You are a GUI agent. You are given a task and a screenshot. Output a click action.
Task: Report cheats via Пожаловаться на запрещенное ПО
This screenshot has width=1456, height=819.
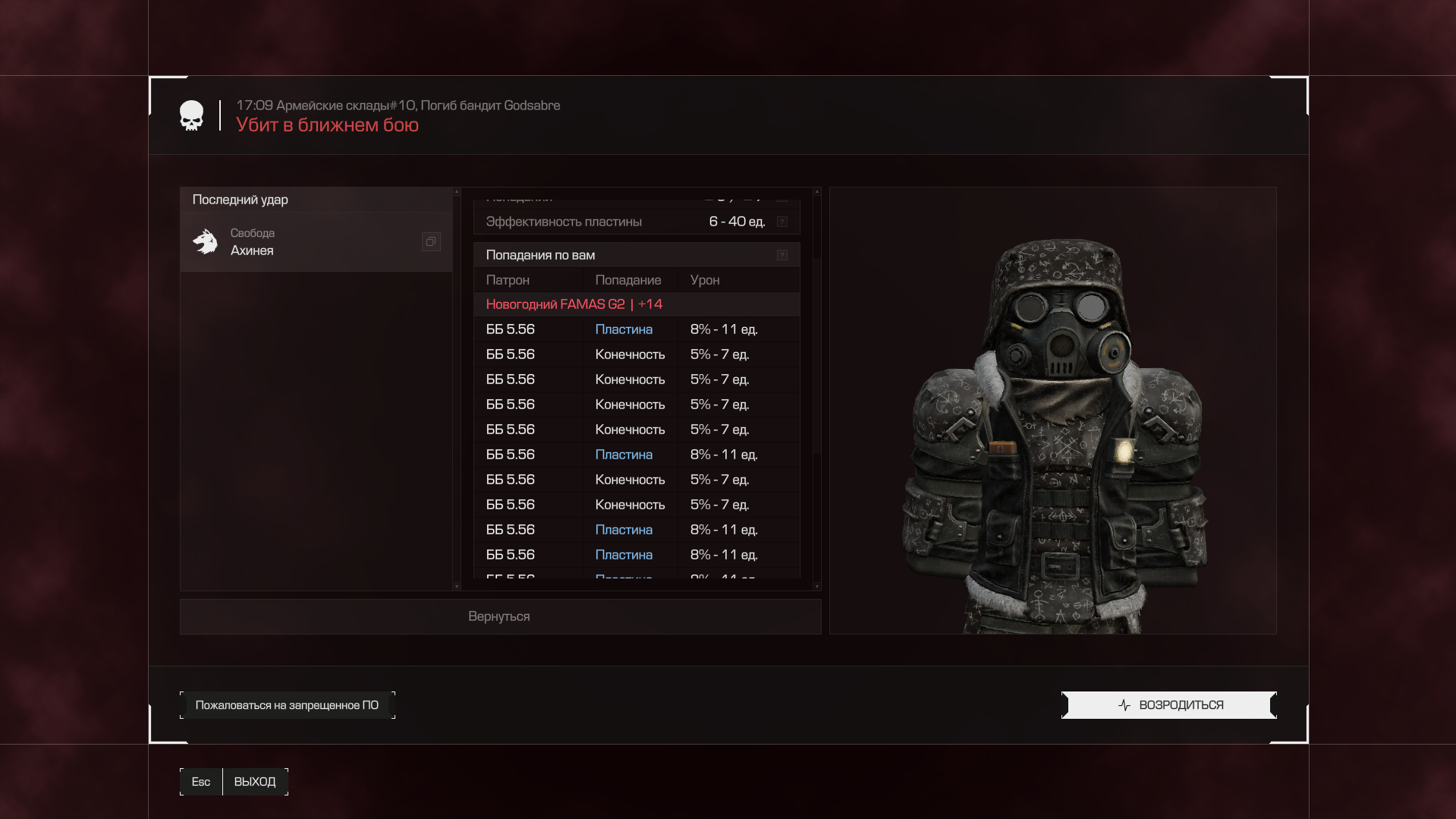pyautogui.click(x=287, y=705)
